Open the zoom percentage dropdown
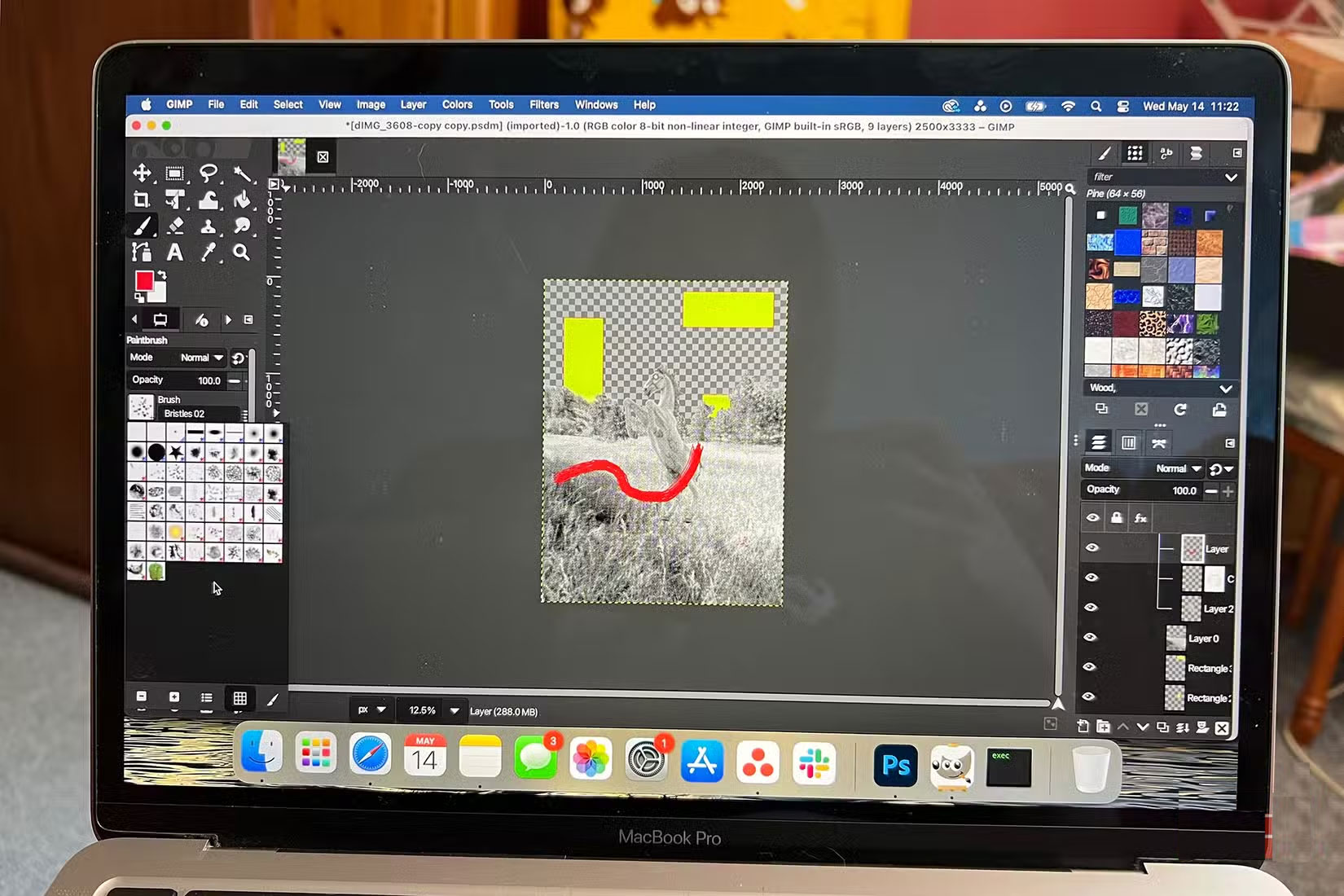 454,710
